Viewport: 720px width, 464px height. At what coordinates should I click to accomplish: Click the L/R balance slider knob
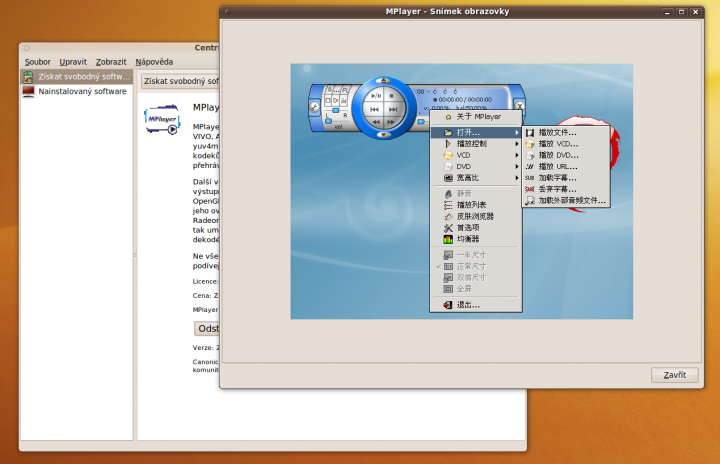click(x=336, y=111)
